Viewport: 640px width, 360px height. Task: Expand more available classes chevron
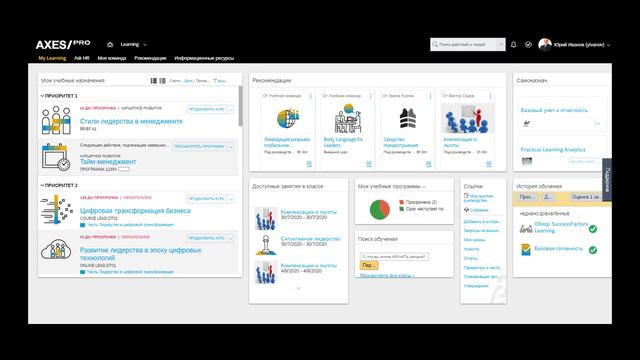click(298, 288)
